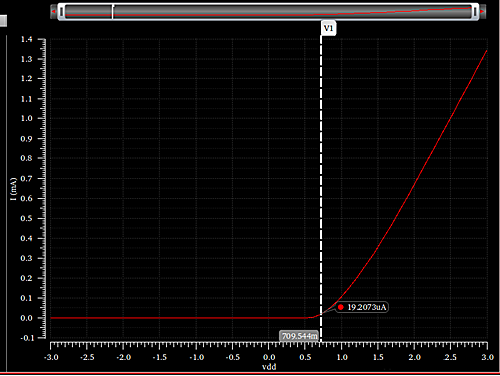Viewport: 500px width, 376px height.
Task: Select the V1 vertical marker label
Action: 328,28
